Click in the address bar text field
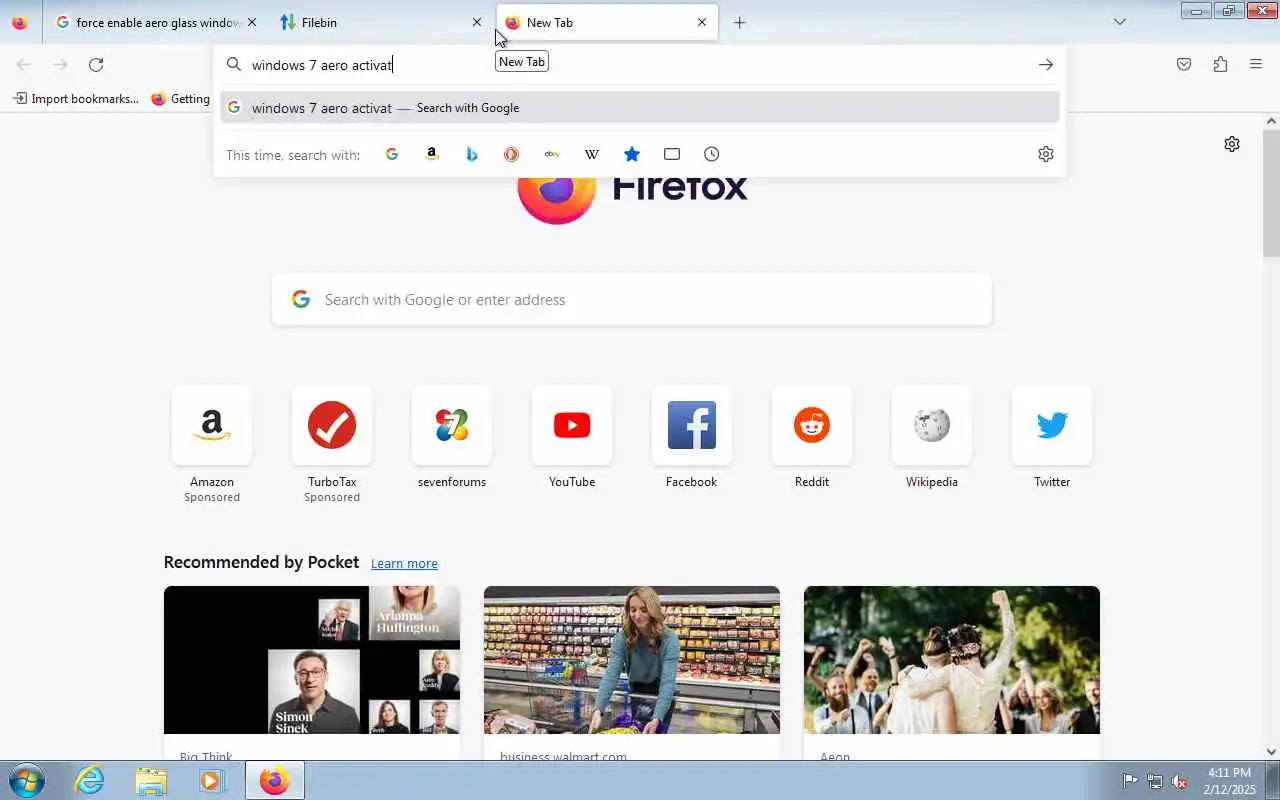The width and height of the screenshot is (1280, 800). coord(640,65)
